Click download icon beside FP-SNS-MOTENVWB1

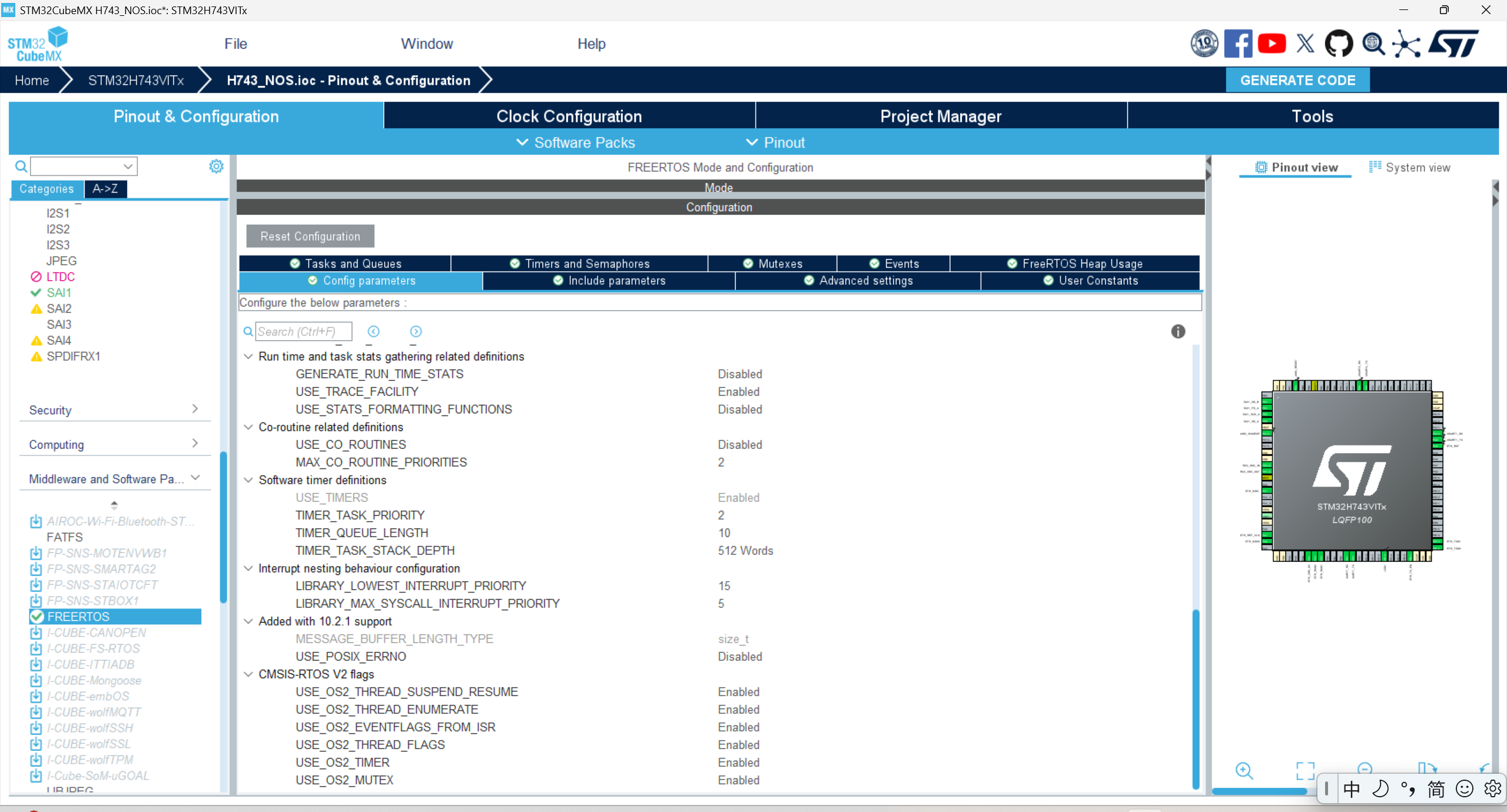(36, 553)
